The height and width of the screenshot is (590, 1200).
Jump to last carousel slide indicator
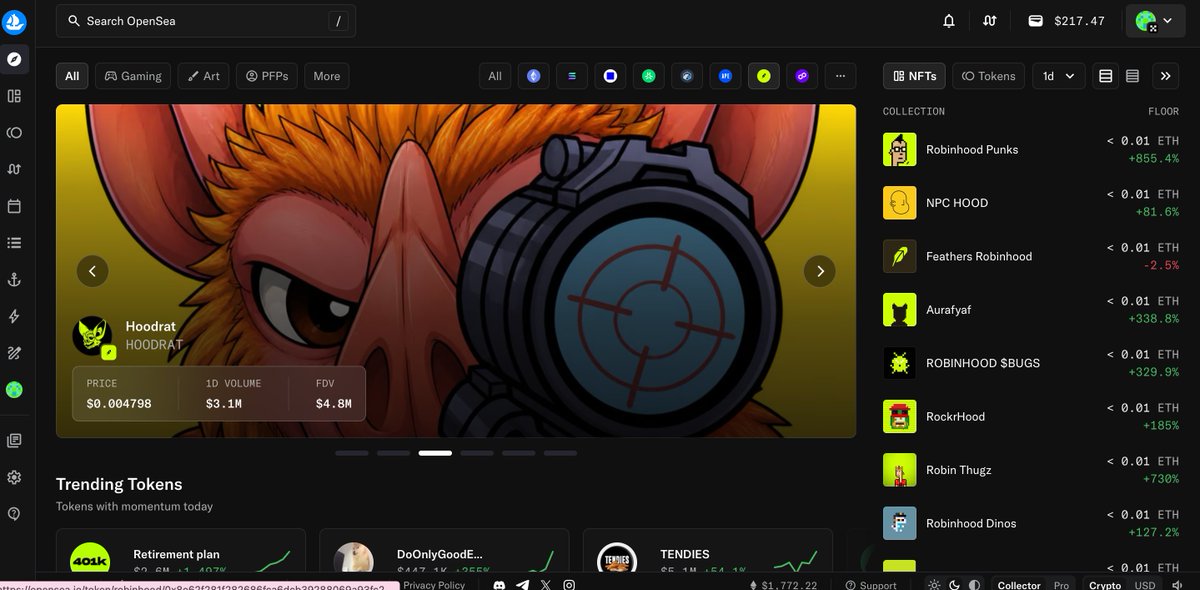560,453
